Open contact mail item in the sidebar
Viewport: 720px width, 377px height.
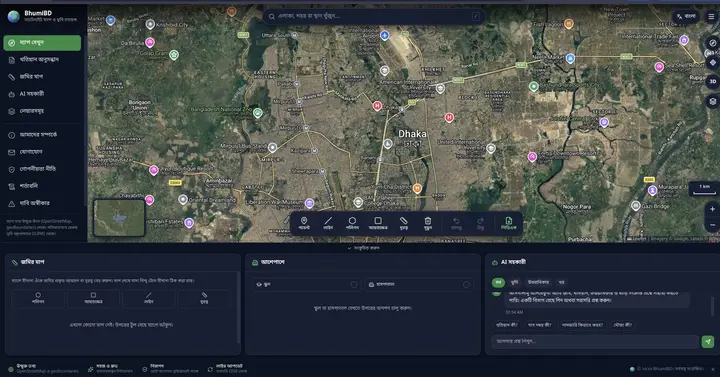click(x=42, y=152)
